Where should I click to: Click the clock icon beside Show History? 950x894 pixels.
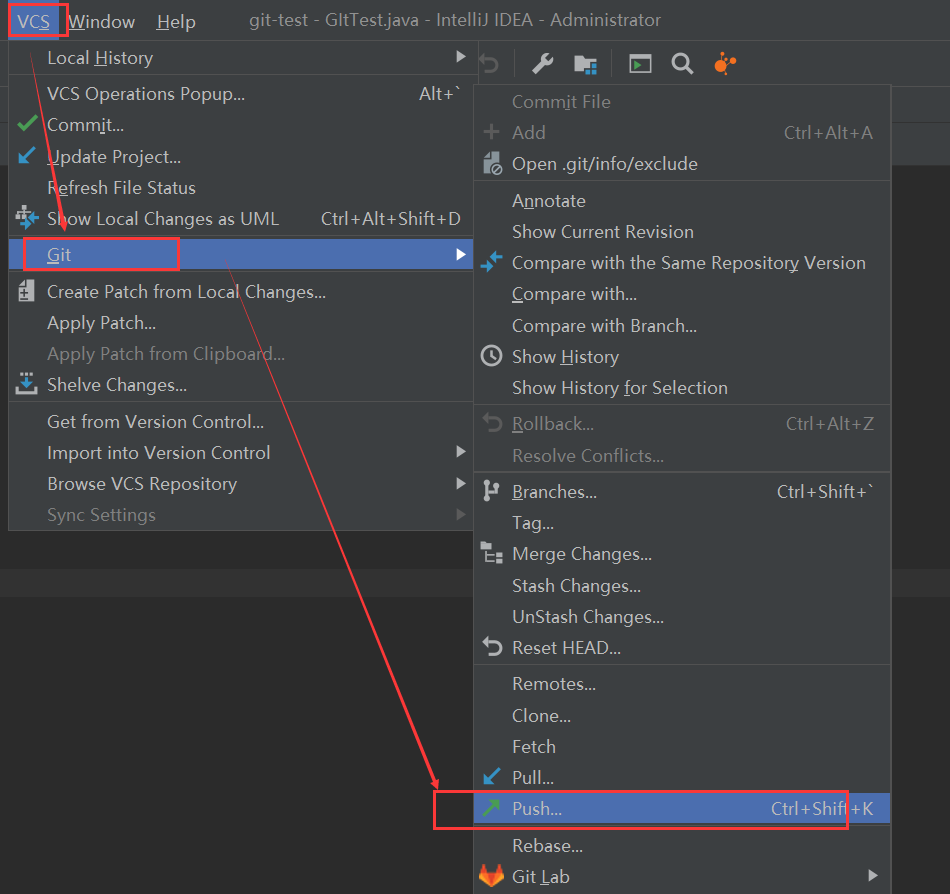(491, 356)
